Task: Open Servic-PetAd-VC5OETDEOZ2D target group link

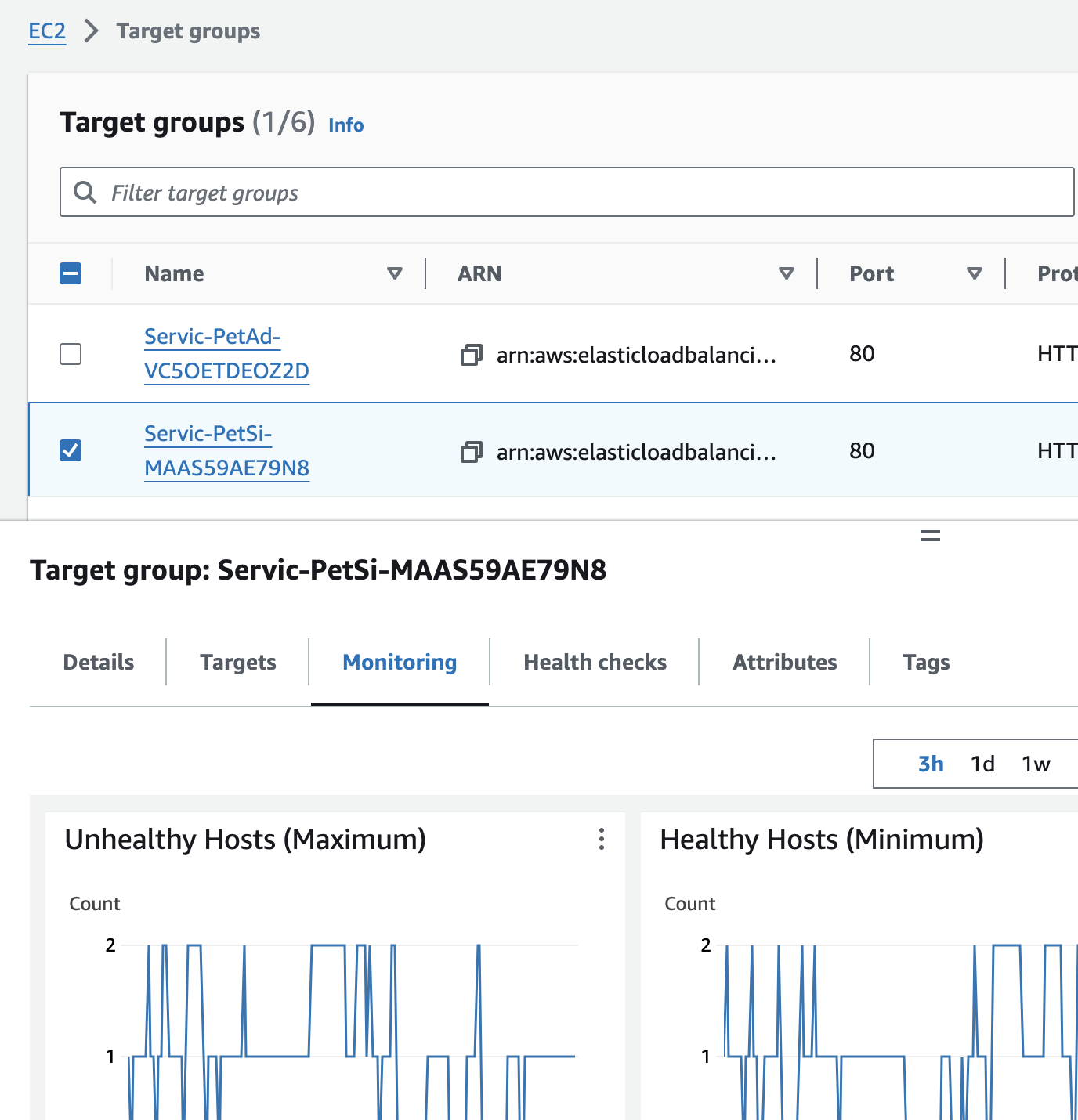Action: [x=226, y=354]
